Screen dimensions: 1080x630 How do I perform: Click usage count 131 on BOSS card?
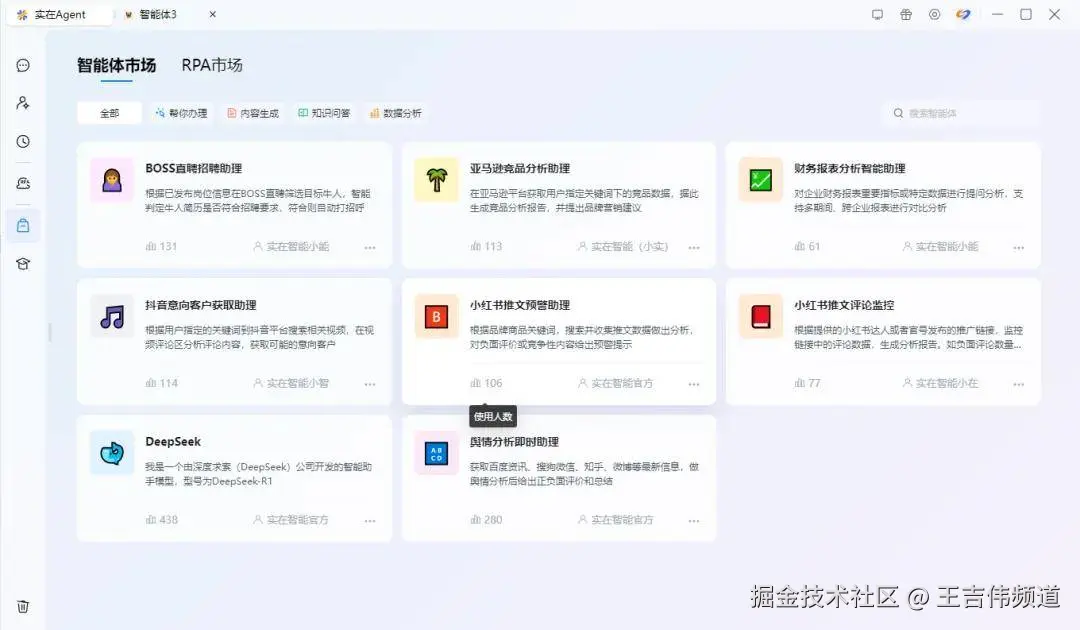tap(161, 246)
